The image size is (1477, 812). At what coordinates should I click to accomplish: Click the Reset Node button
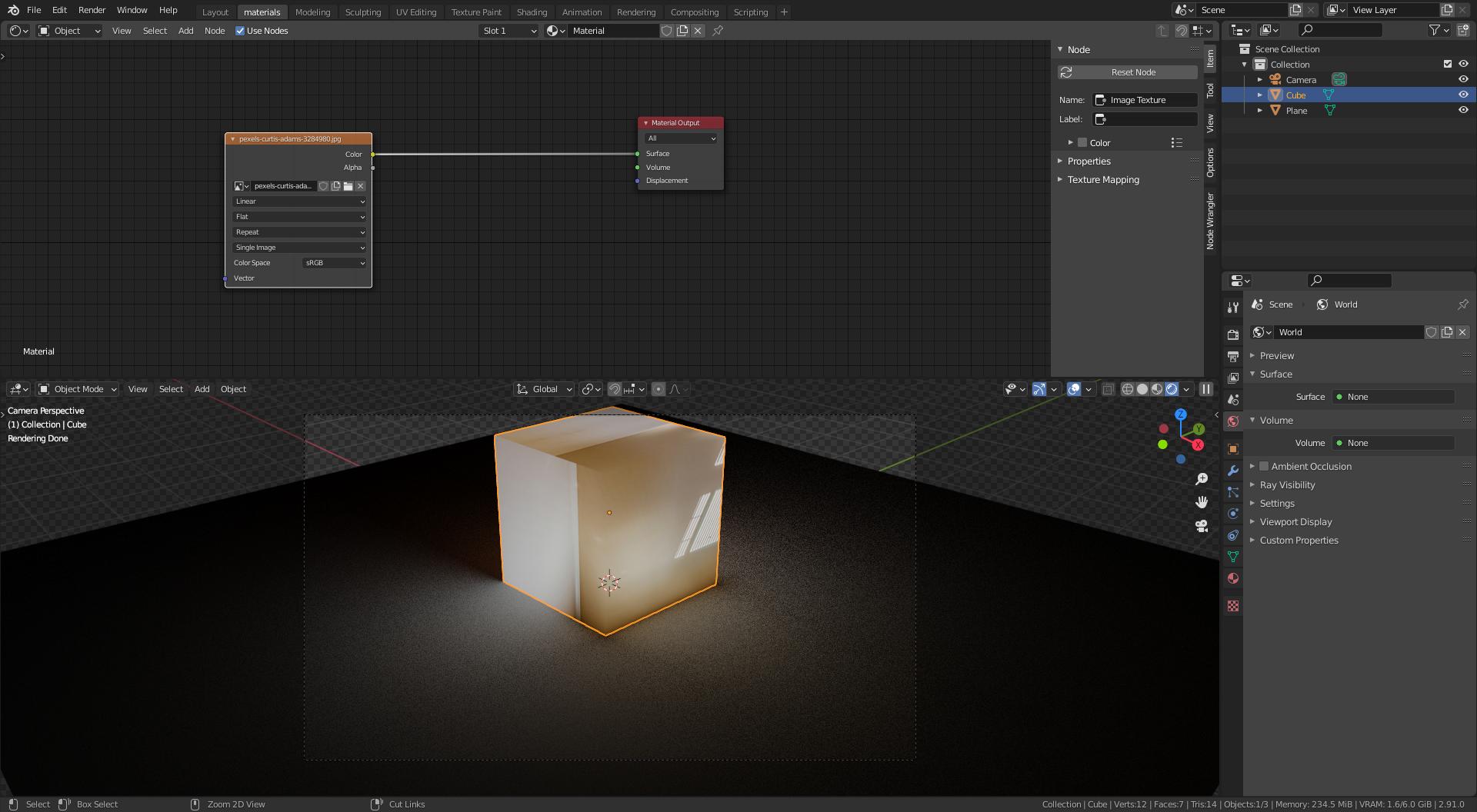pos(1128,72)
